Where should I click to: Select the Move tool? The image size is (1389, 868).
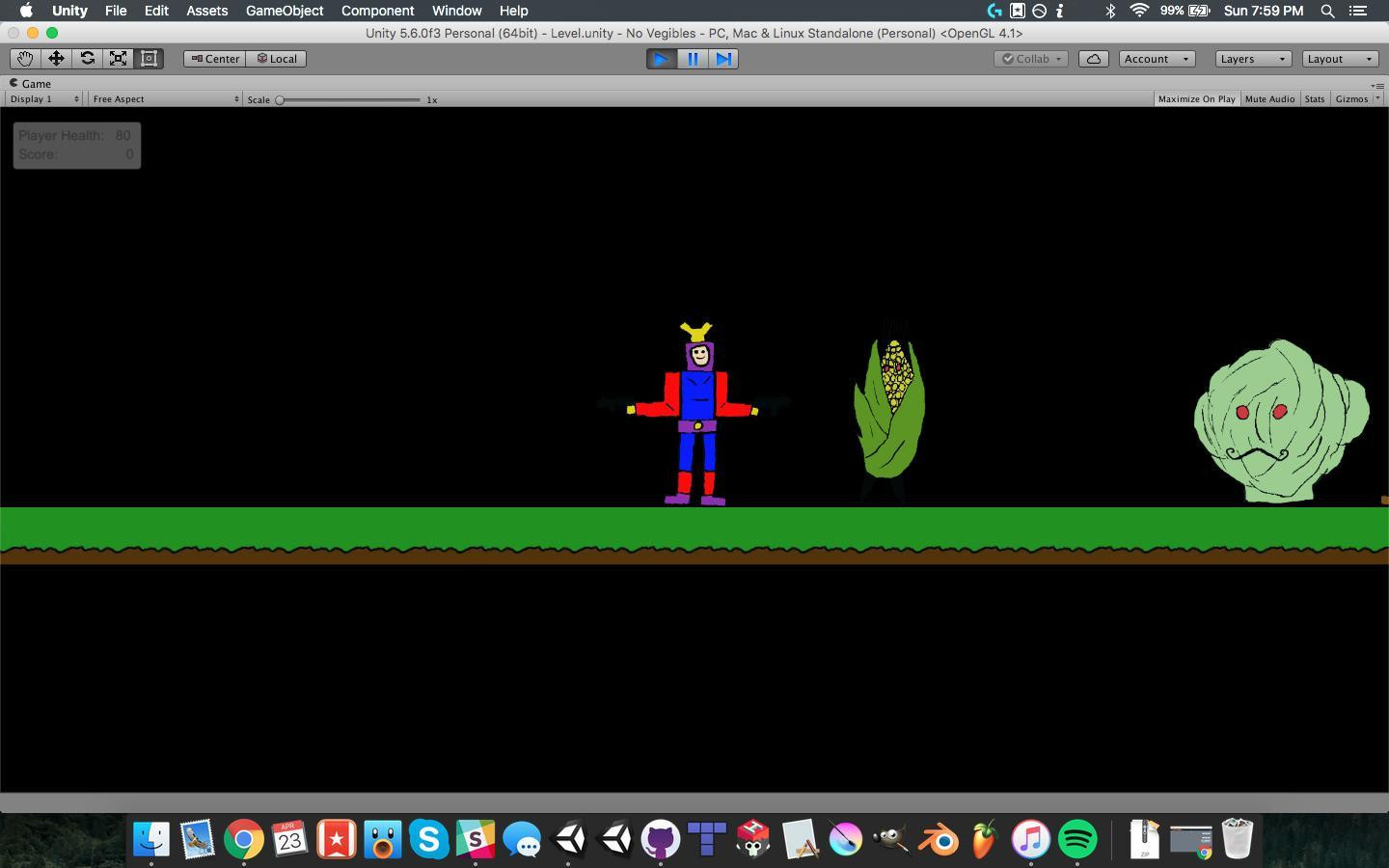click(x=56, y=59)
